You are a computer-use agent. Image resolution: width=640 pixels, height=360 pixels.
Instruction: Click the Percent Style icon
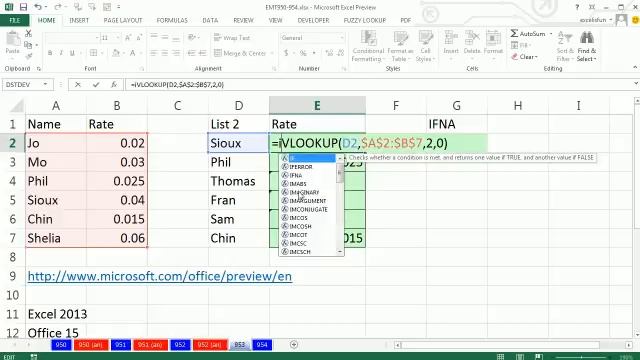303,53
